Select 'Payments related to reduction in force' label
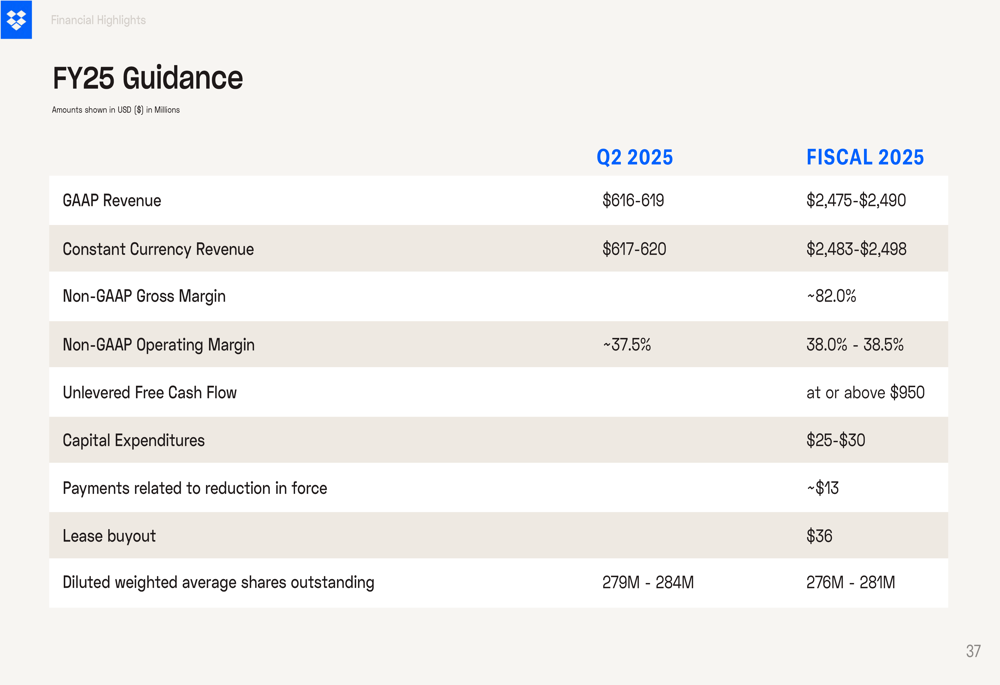Screen dimensions: 1000x685 click(x=195, y=489)
